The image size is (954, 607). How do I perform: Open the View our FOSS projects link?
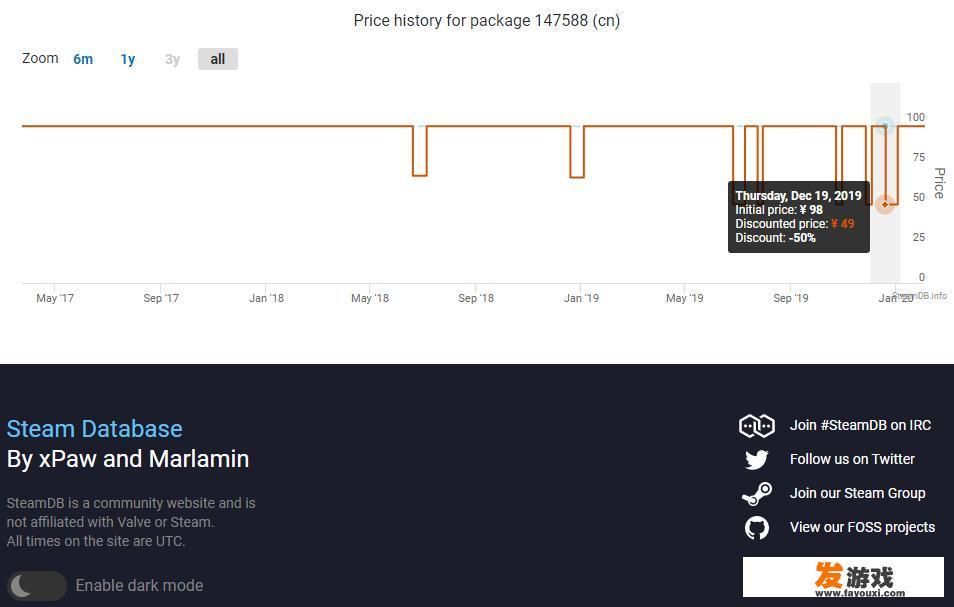(862, 527)
